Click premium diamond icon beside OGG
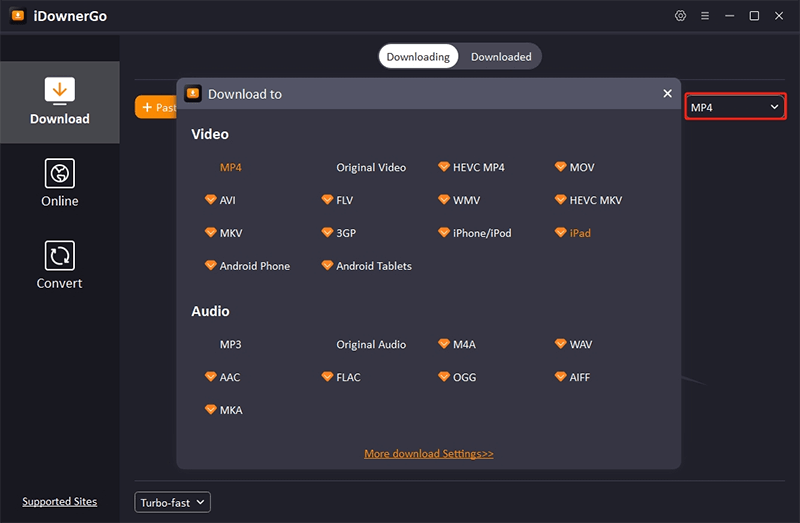 pyautogui.click(x=443, y=376)
